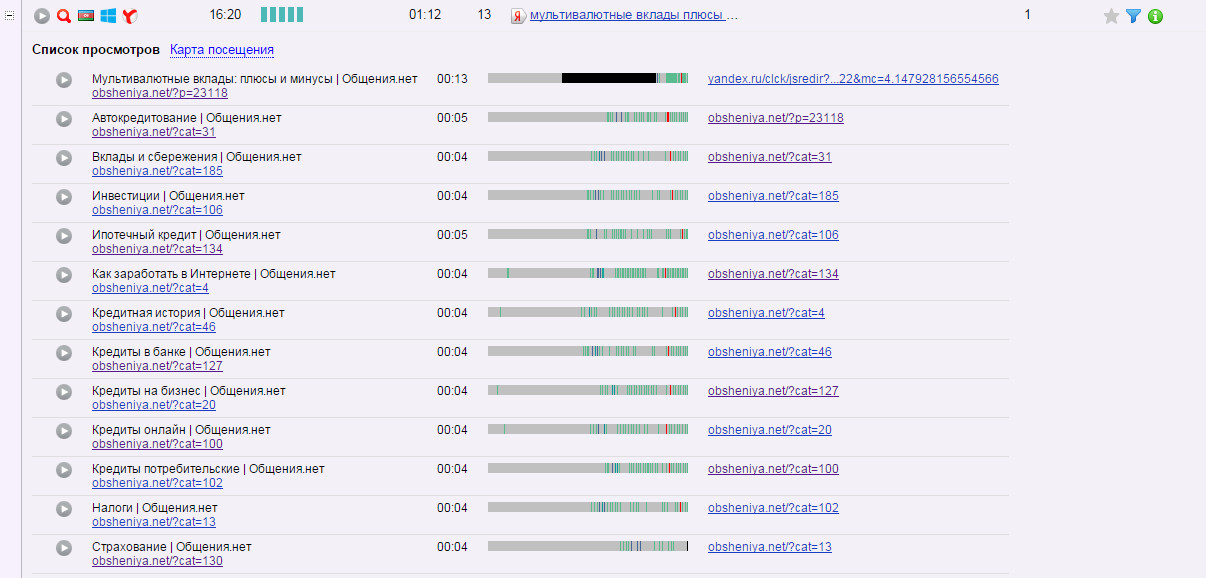Click the Yandex Browser icon
The image size is (1206, 578).
pyautogui.click(x=130, y=16)
